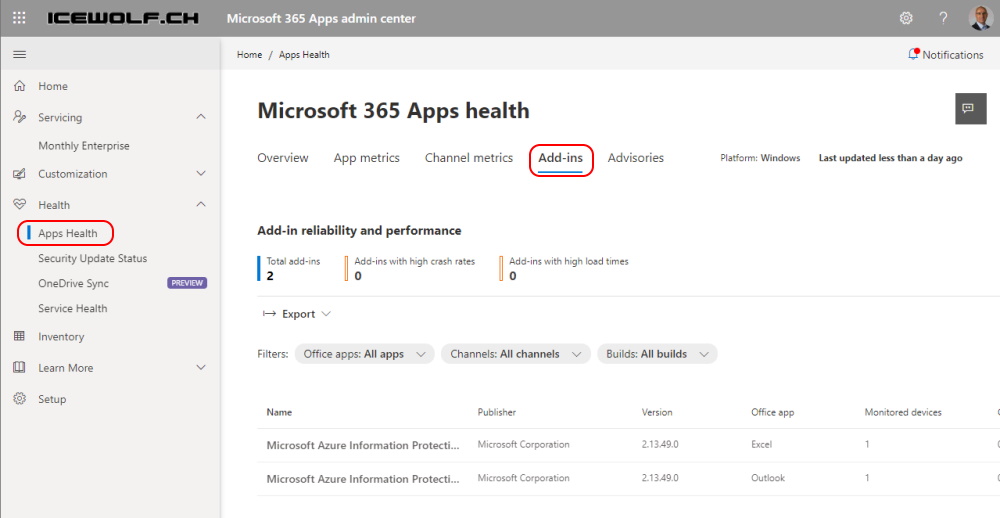This screenshot has height=518, width=1000.
Task: Collapse the Servicing section chevron
Action: [201, 117]
